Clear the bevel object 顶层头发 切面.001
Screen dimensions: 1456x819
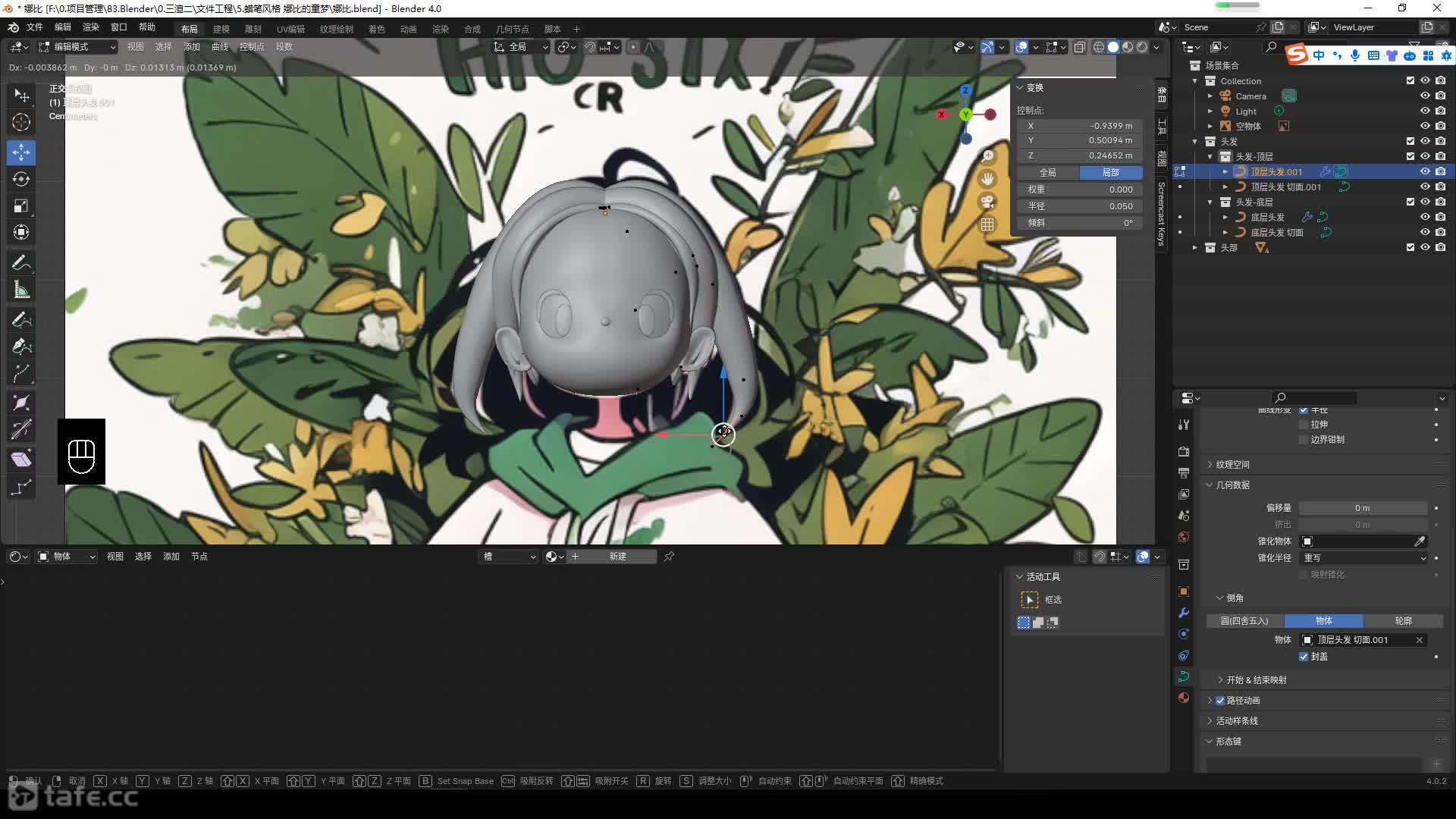1420,641
